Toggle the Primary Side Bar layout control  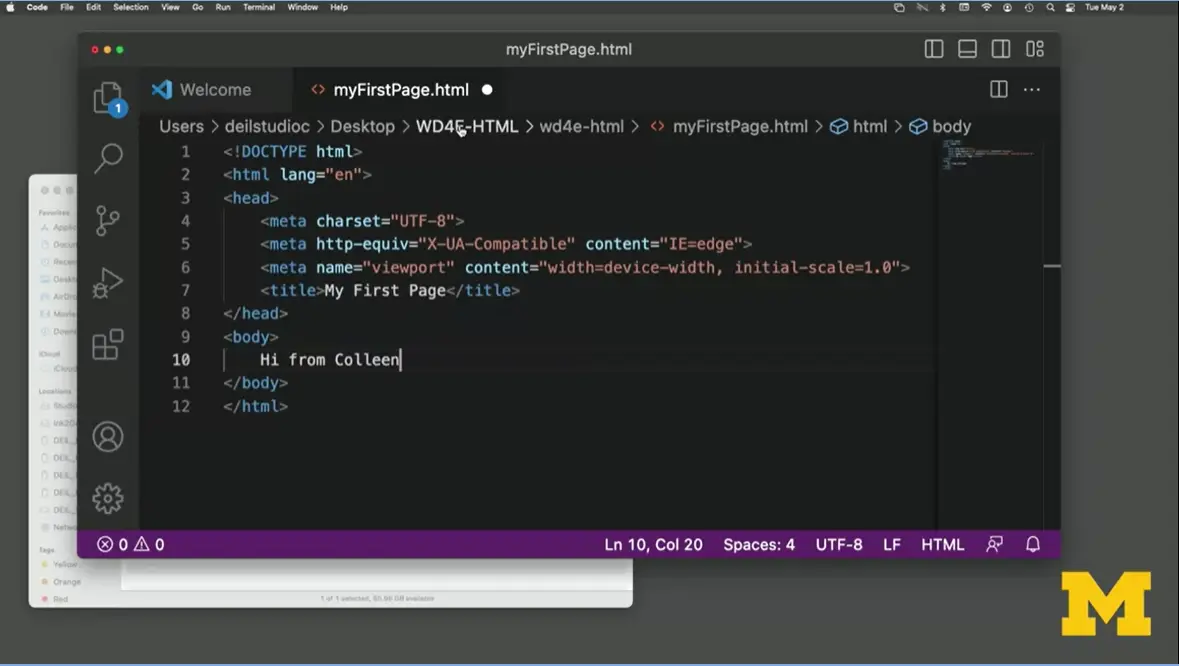[x=932, y=48]
